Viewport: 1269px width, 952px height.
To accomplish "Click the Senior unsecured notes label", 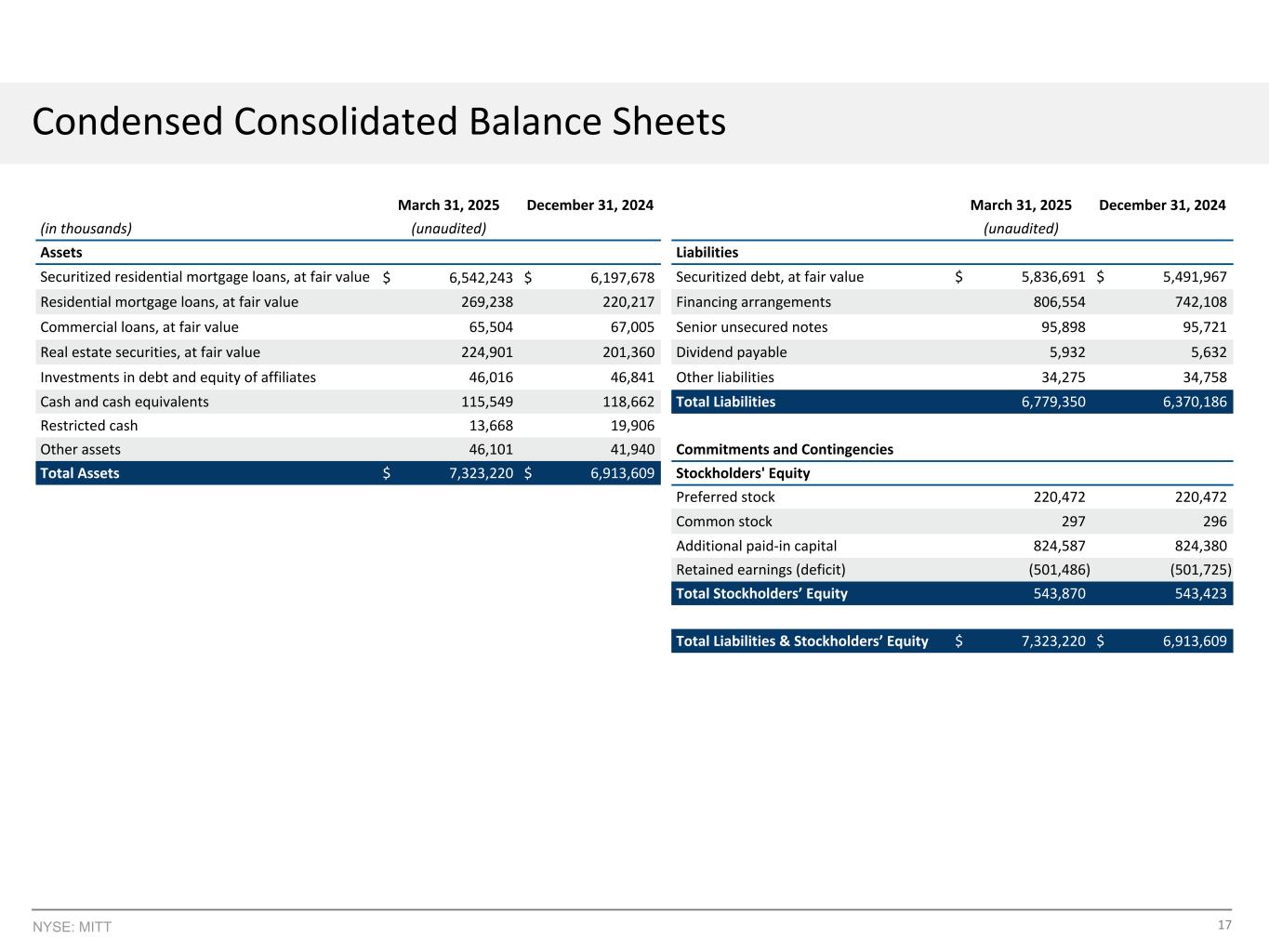I will (751, 327).
